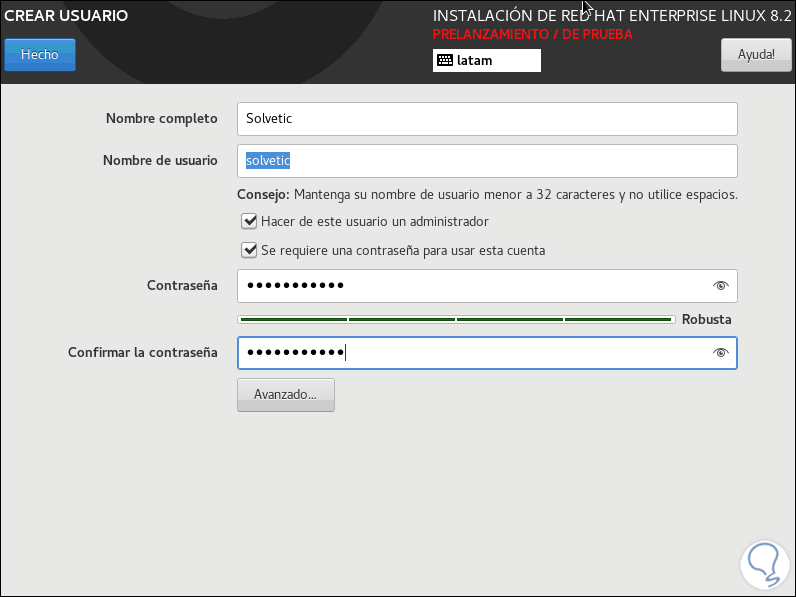Click the Robusta strength label
Viewport: 796px width, 597px height.
[706, 319]
